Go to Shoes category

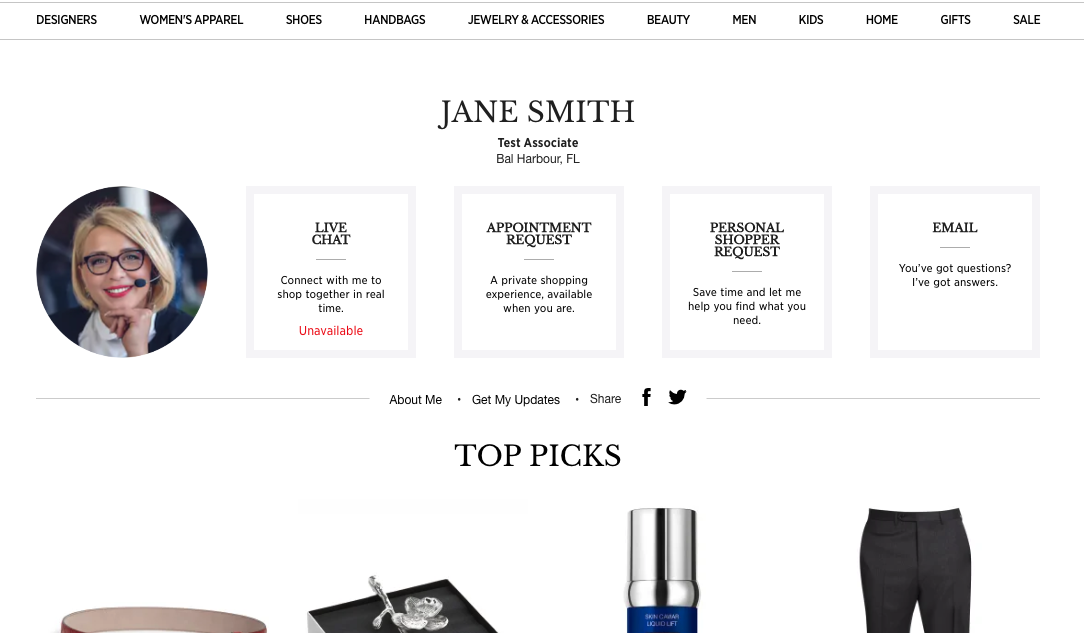[x=304, y=20]
